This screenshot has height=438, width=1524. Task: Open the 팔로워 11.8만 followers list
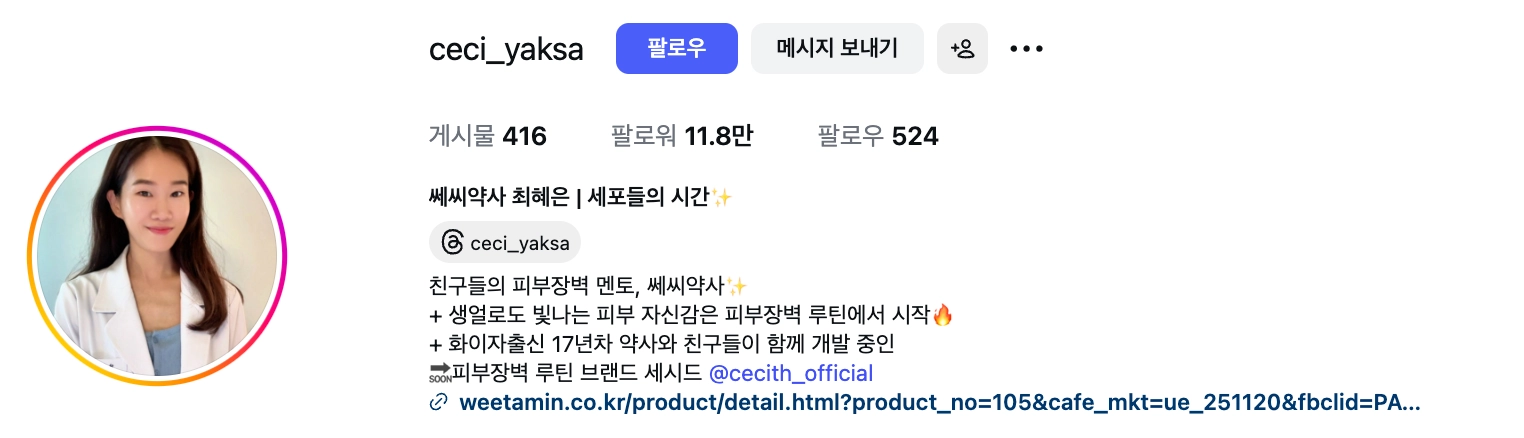point(681,136)
